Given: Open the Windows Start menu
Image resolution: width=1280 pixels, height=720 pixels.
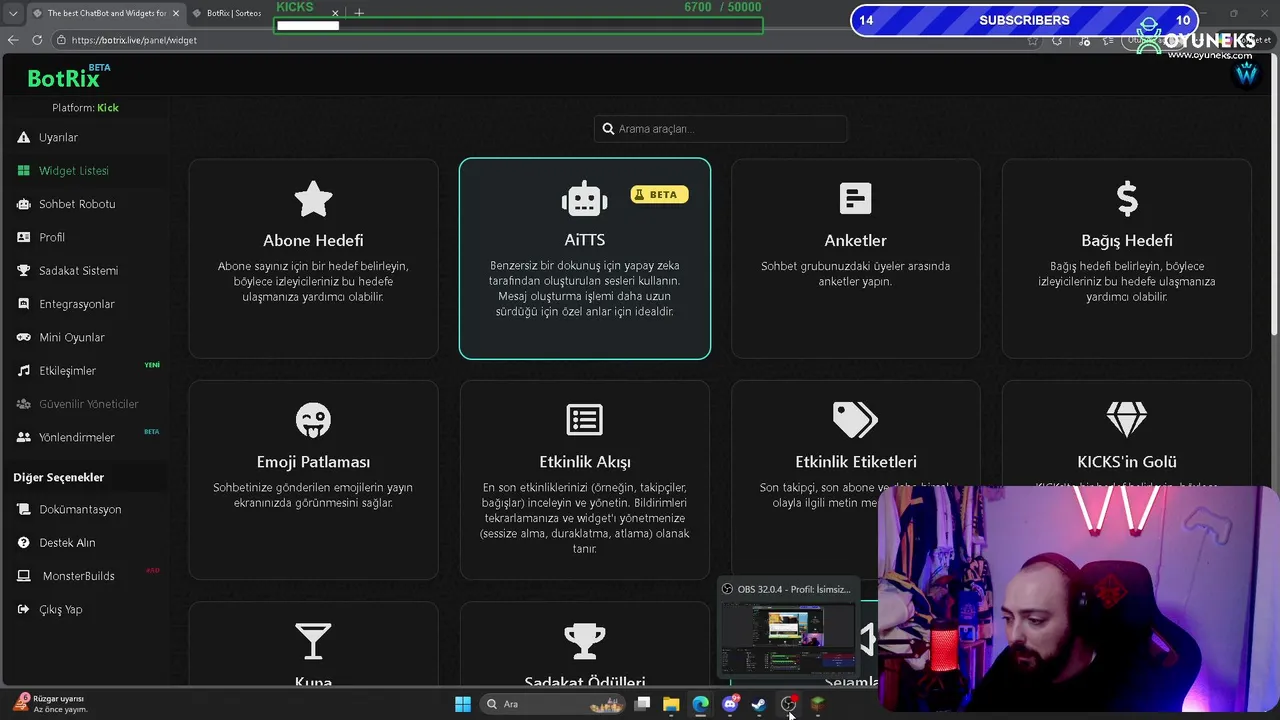Looking at the screenshot, I should click(x=463, y=704).
